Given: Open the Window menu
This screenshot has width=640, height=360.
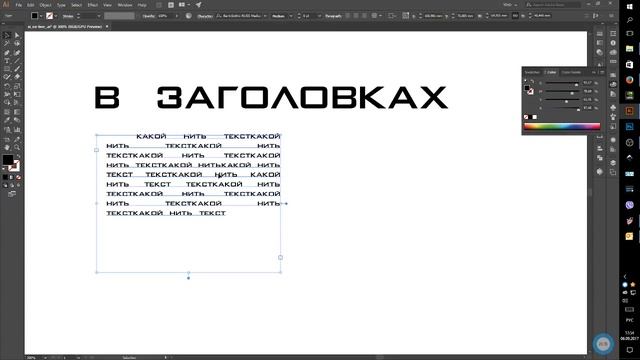Looking at the screenshot, I should point(124,5).
